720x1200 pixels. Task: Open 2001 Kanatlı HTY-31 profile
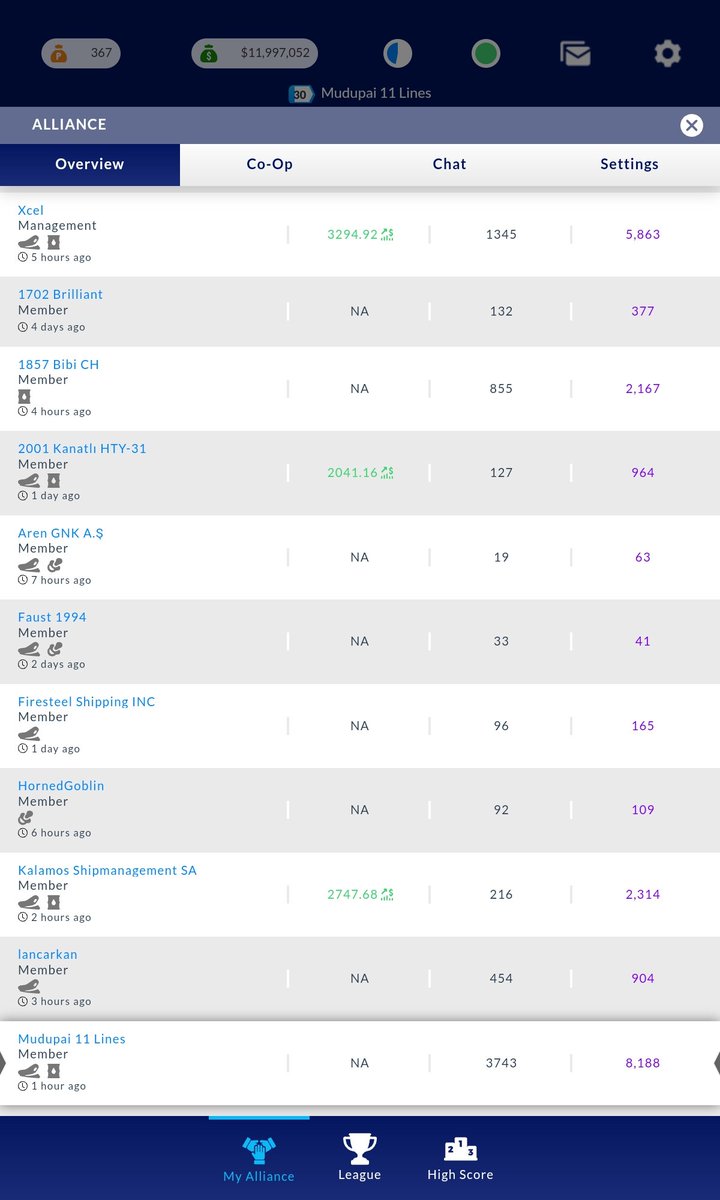click(82, 448)
